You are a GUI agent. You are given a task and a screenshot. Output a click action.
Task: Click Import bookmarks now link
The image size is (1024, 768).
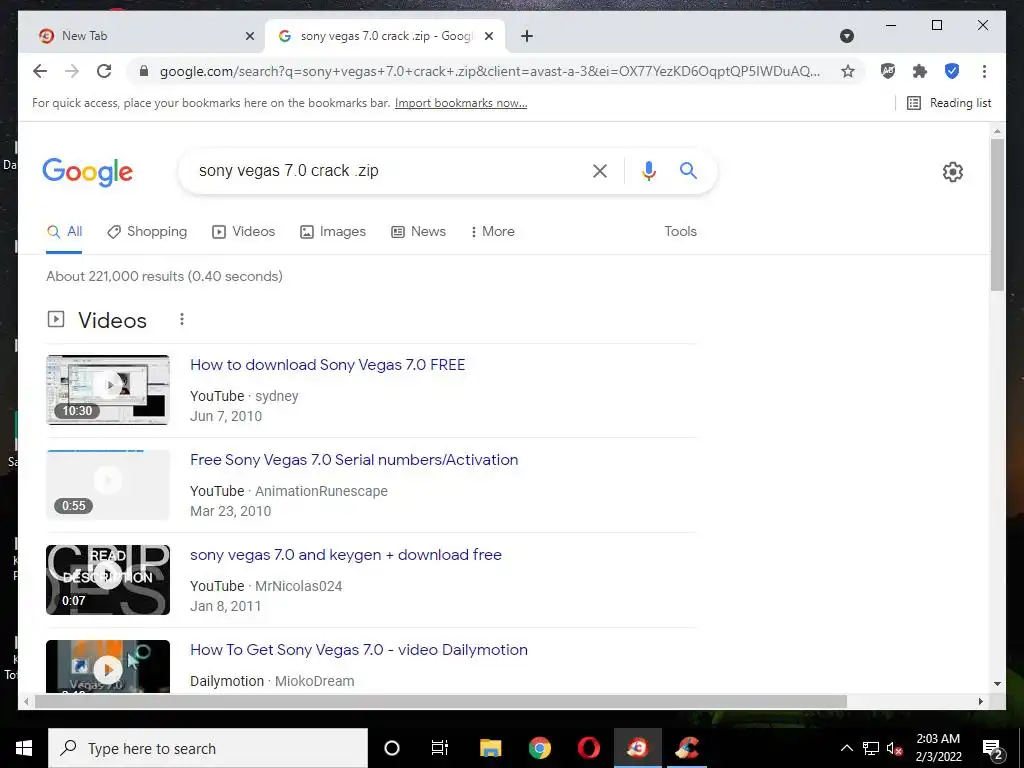coord(460,103)
